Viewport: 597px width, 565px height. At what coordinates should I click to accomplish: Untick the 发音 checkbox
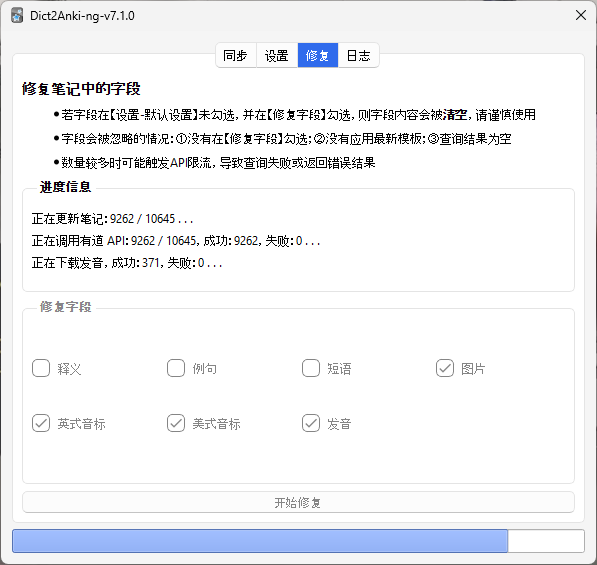click(x=311, y=423)
